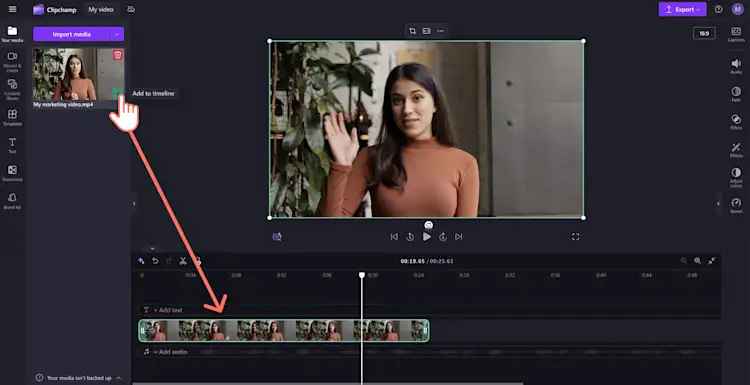
Task: Fit timeline to screen
Action: (712, 261)
